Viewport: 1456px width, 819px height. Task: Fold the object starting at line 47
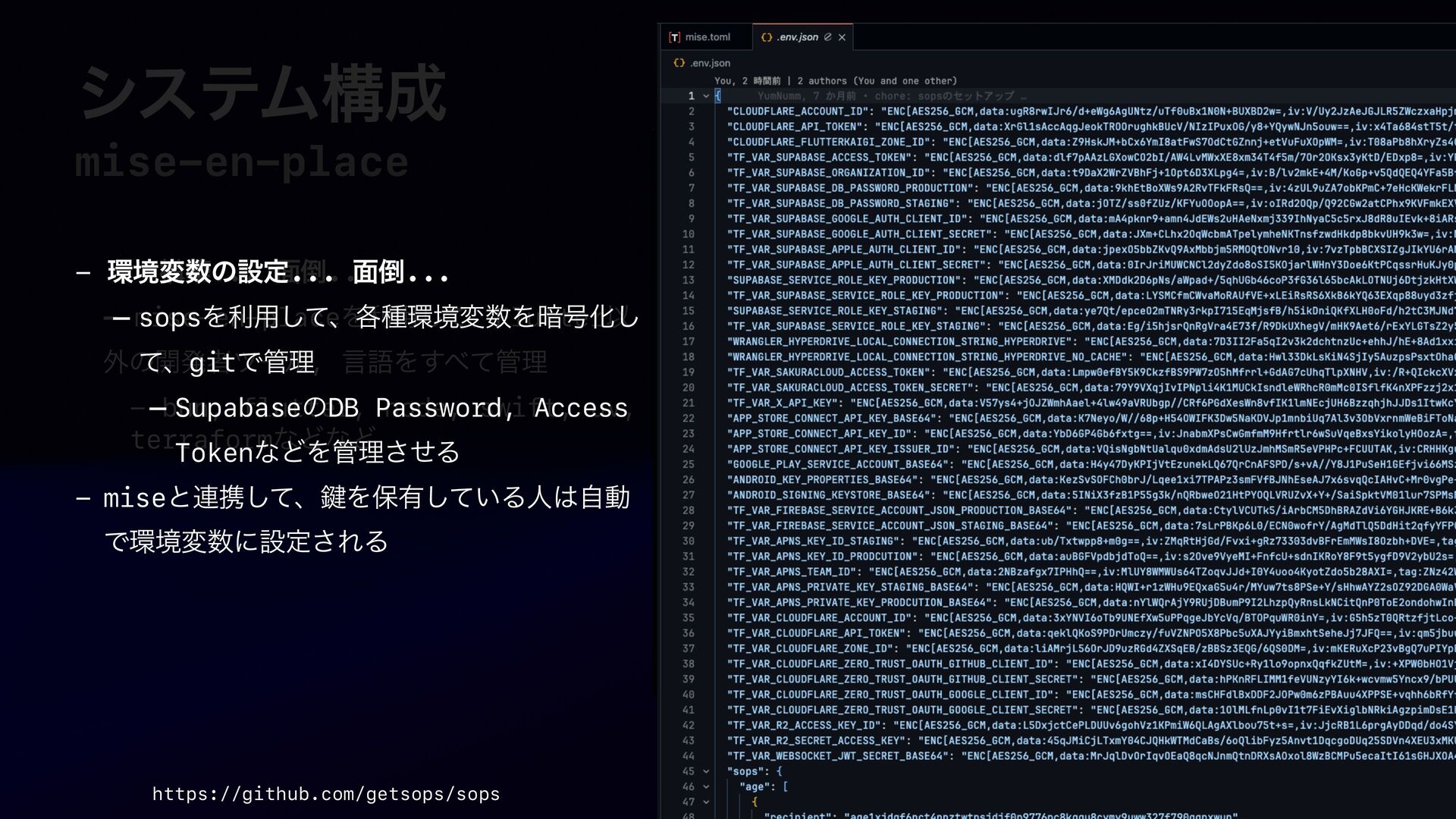tap(706, 802)
